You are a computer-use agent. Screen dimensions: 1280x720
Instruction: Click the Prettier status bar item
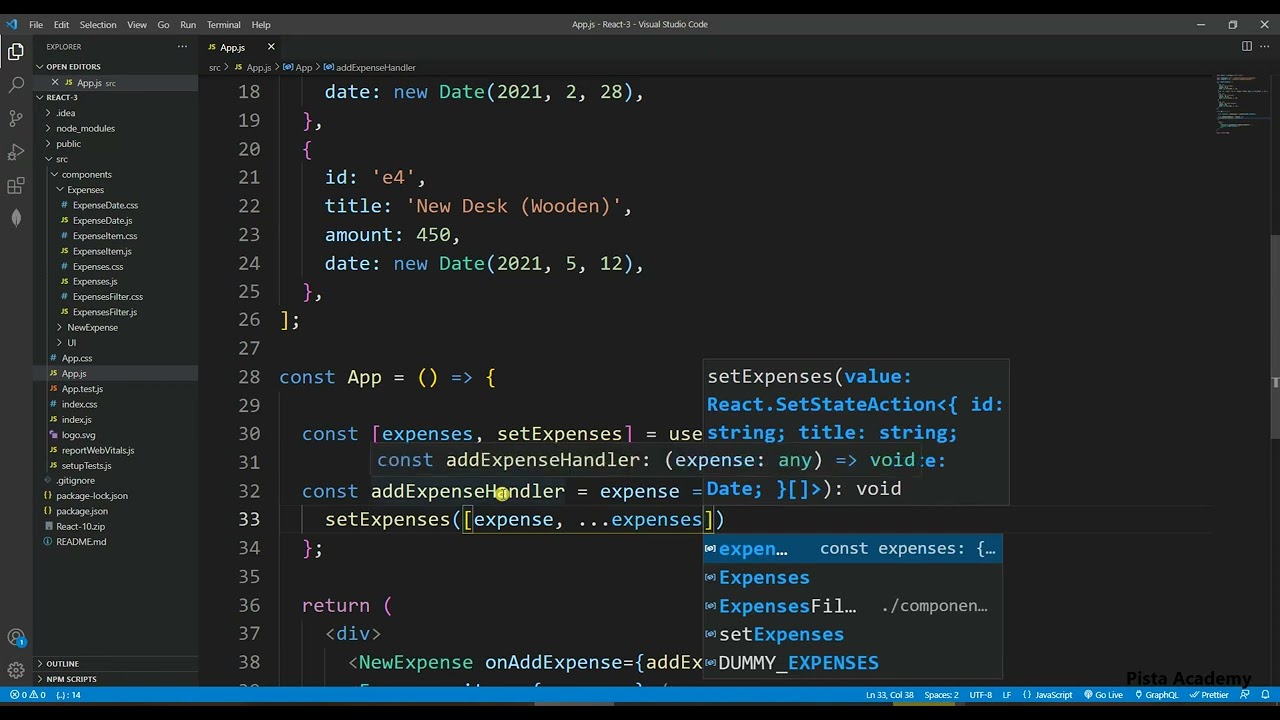coord(1208,695)
